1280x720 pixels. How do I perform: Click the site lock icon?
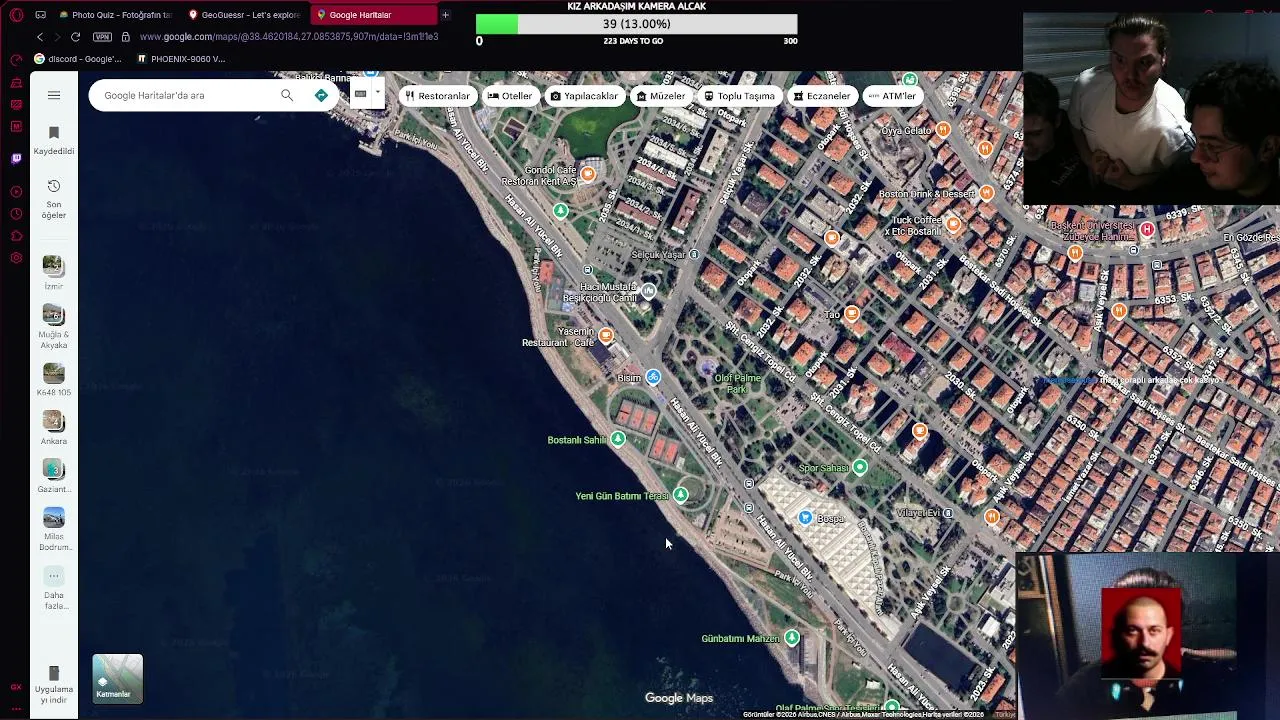click(x=125, y=37)
